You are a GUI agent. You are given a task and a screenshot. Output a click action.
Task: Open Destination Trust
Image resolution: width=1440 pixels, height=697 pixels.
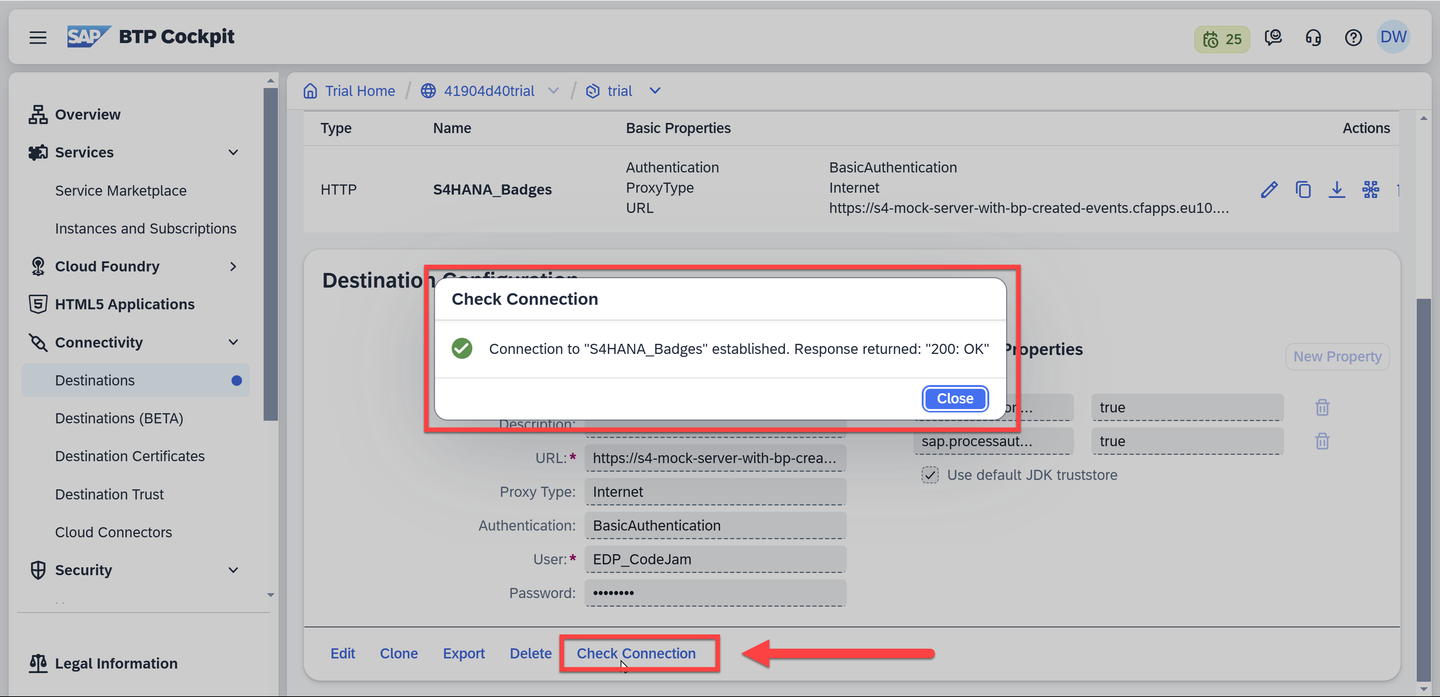coord(110,494)
